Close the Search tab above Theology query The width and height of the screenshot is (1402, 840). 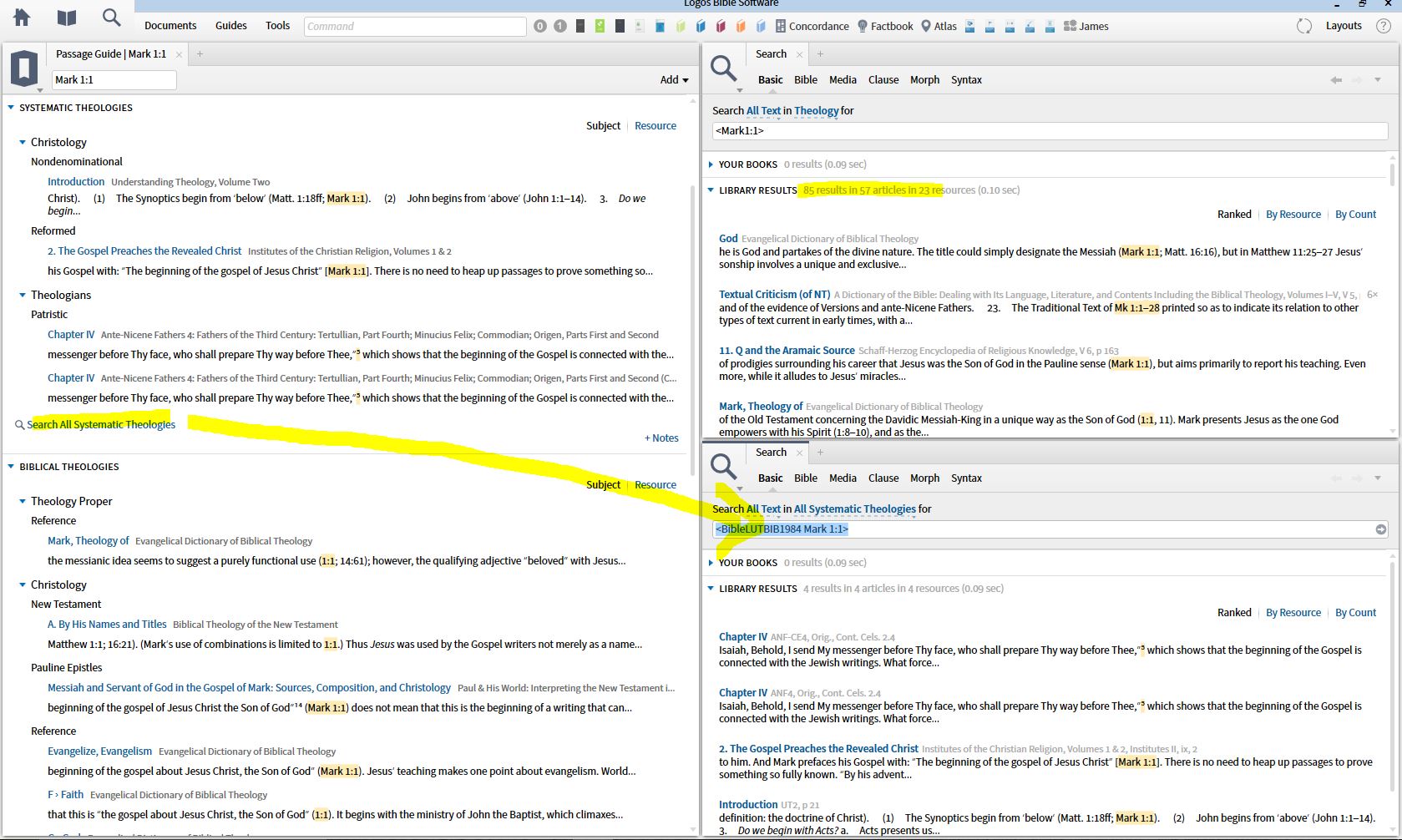(x=799, y=54)
